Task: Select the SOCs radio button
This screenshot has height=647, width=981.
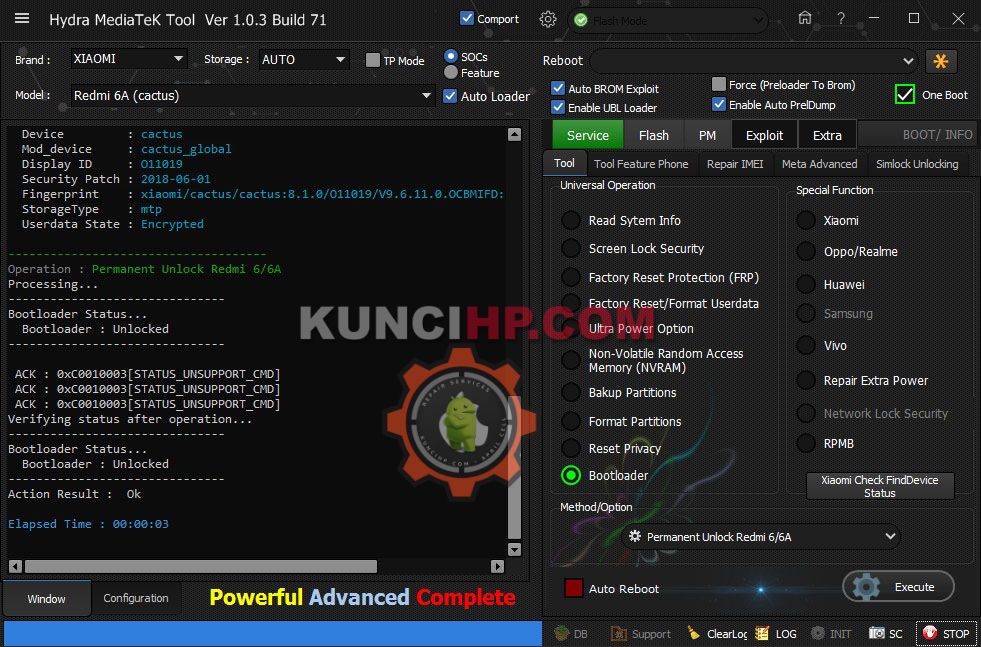Action: [450, 56]
